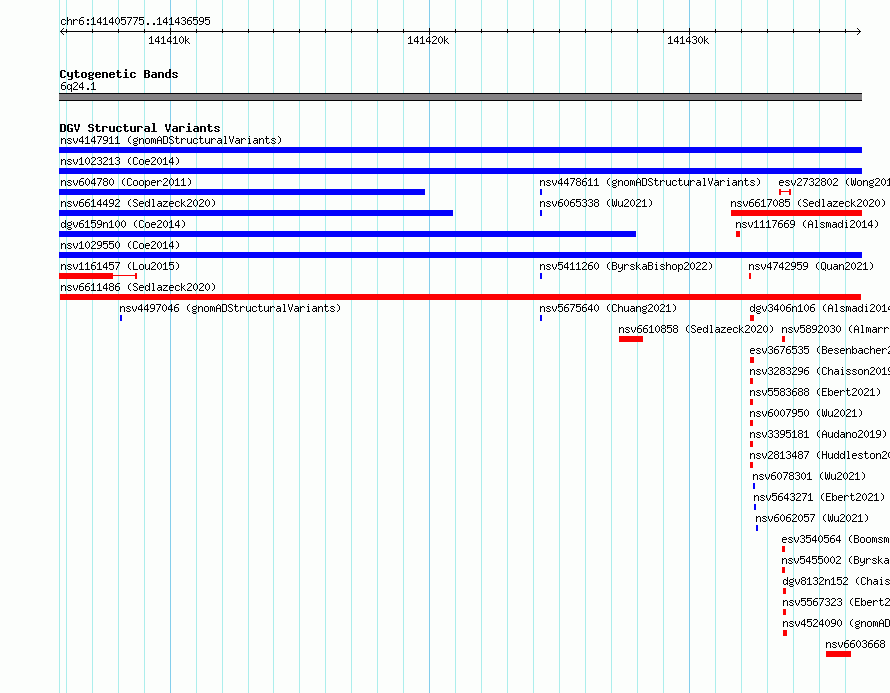Image resolution: width=890 pixels, height=693 pixels.
Task: Select blue bar under dgv6159n100
Action: pos(347,234)
